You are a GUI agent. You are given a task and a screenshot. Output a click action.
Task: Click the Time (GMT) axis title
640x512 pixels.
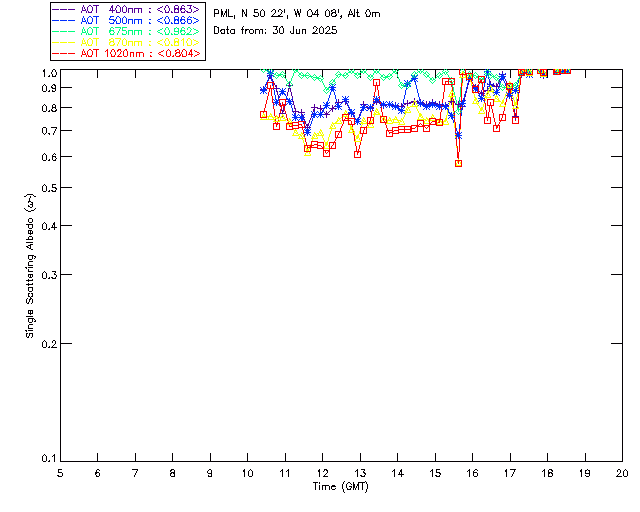[340, 487]
